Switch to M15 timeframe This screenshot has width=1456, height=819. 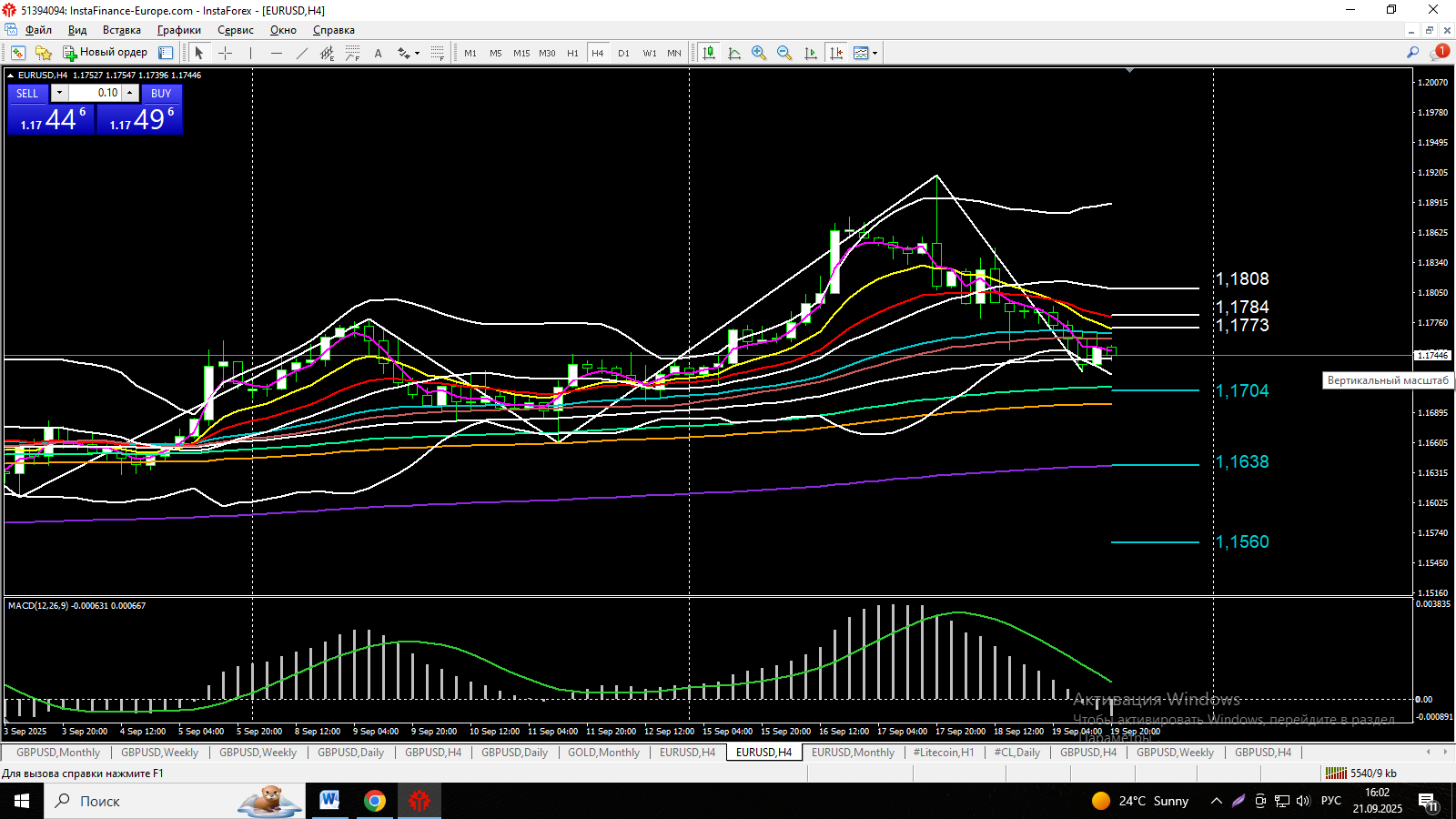521,53
